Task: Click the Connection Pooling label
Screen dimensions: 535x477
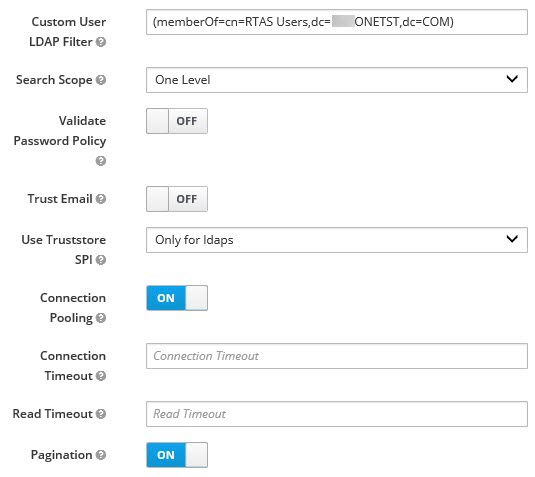Action: pos(73,308)
